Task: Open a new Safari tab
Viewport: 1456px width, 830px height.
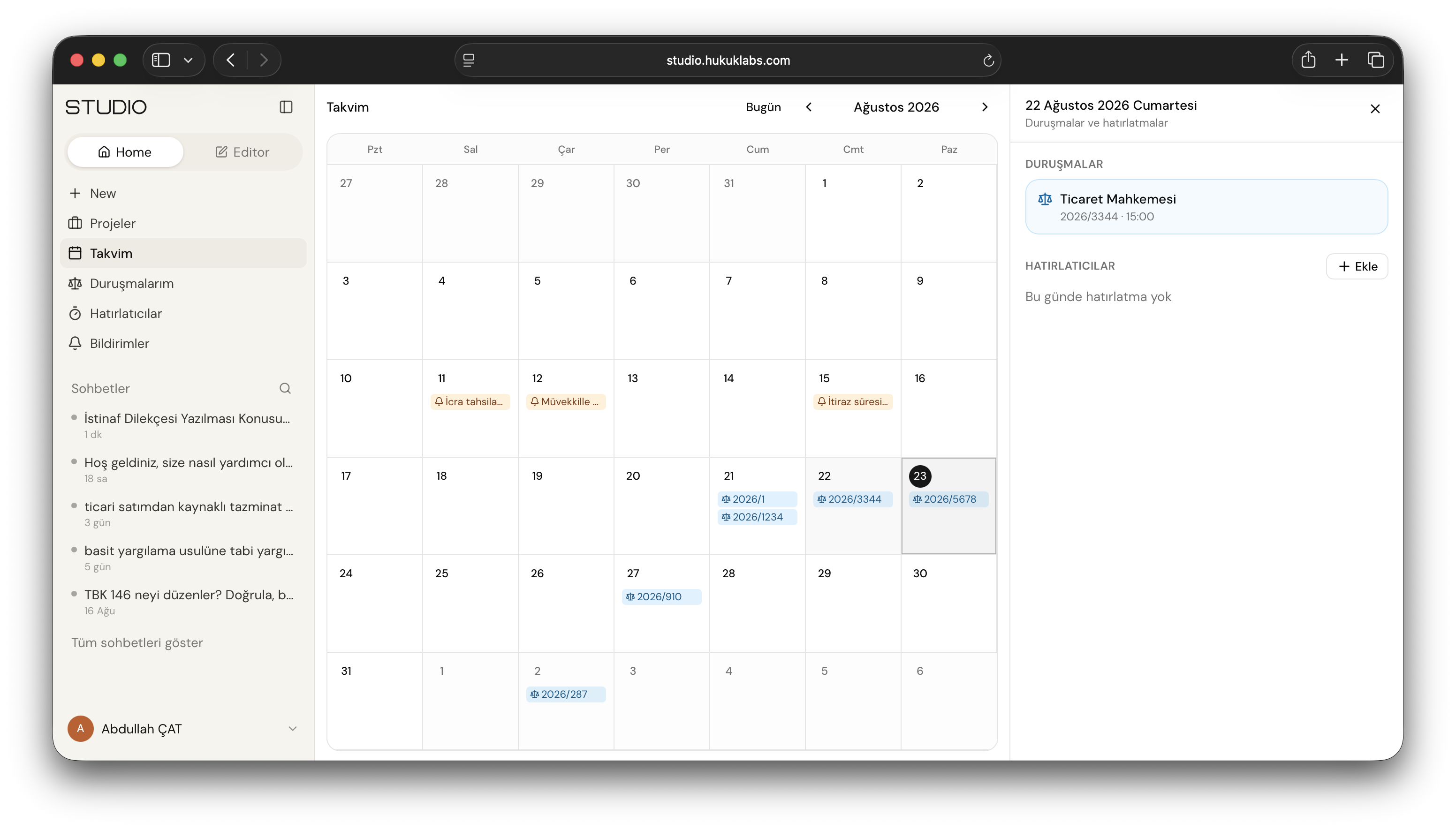Action: point(1342,60)
